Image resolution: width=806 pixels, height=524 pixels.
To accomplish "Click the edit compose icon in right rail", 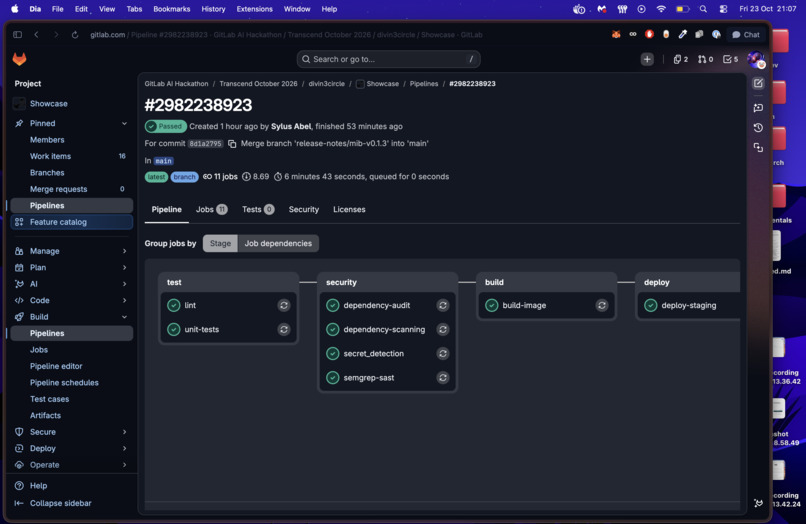I will pos(758,83).
